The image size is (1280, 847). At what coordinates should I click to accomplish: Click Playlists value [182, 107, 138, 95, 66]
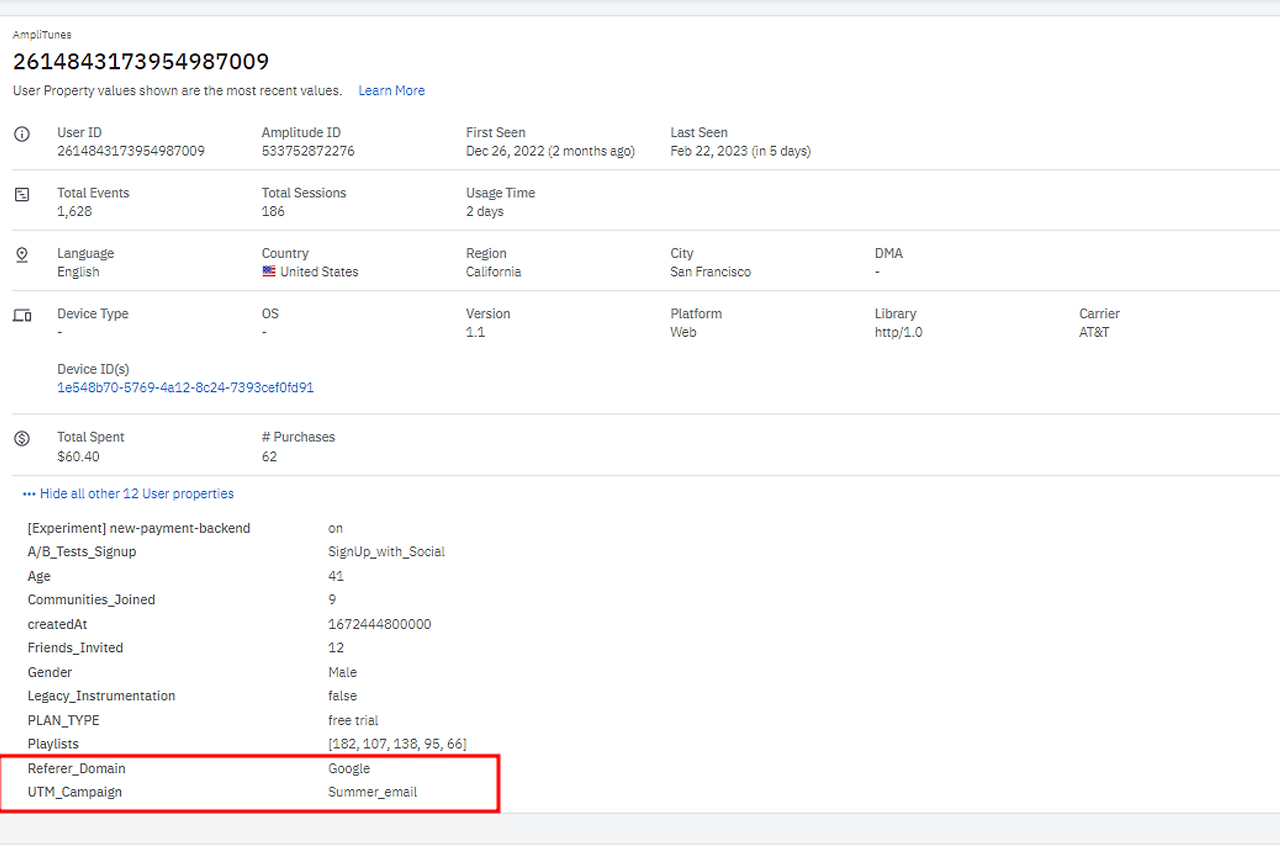point(397,744)
